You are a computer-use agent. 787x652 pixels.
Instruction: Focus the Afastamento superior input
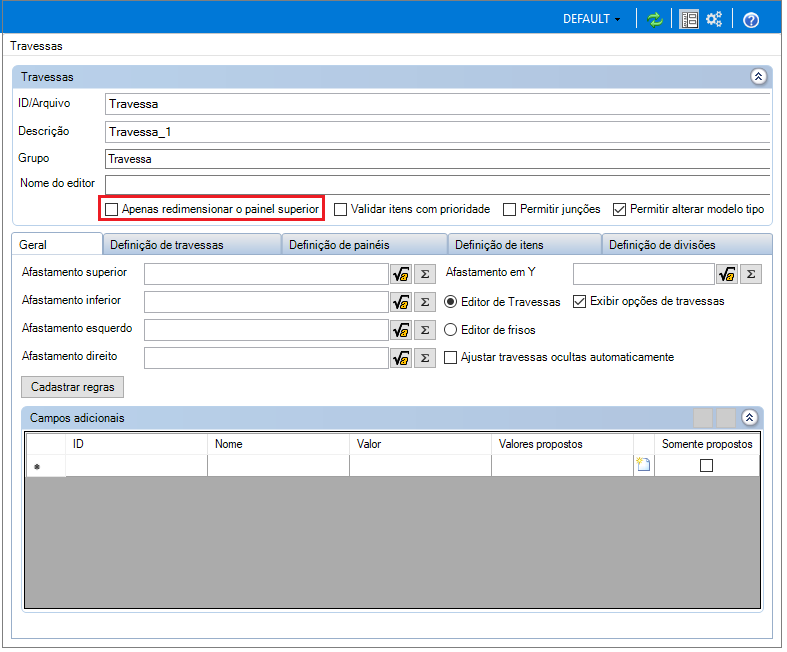[268, 276]
